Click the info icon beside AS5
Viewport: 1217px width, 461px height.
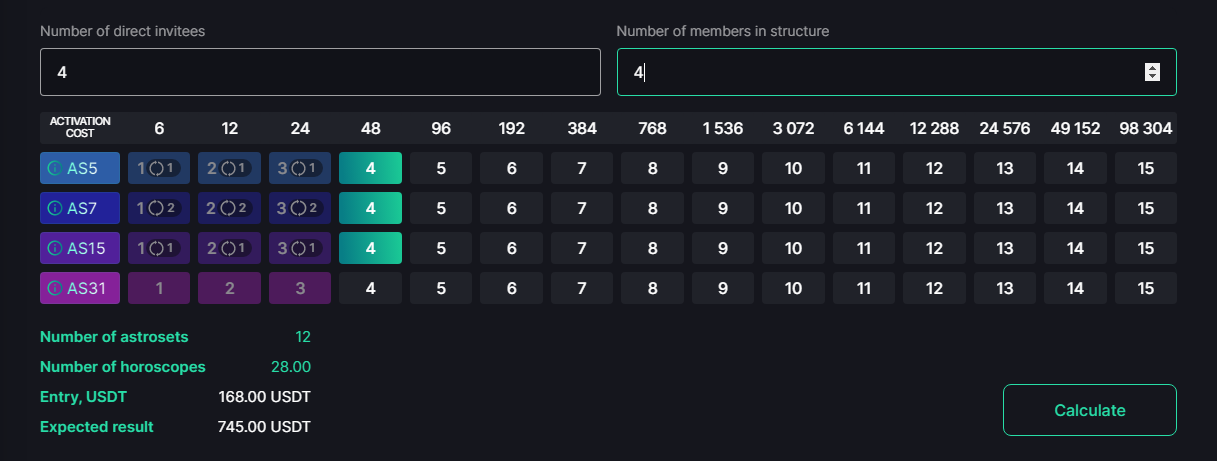54,168
